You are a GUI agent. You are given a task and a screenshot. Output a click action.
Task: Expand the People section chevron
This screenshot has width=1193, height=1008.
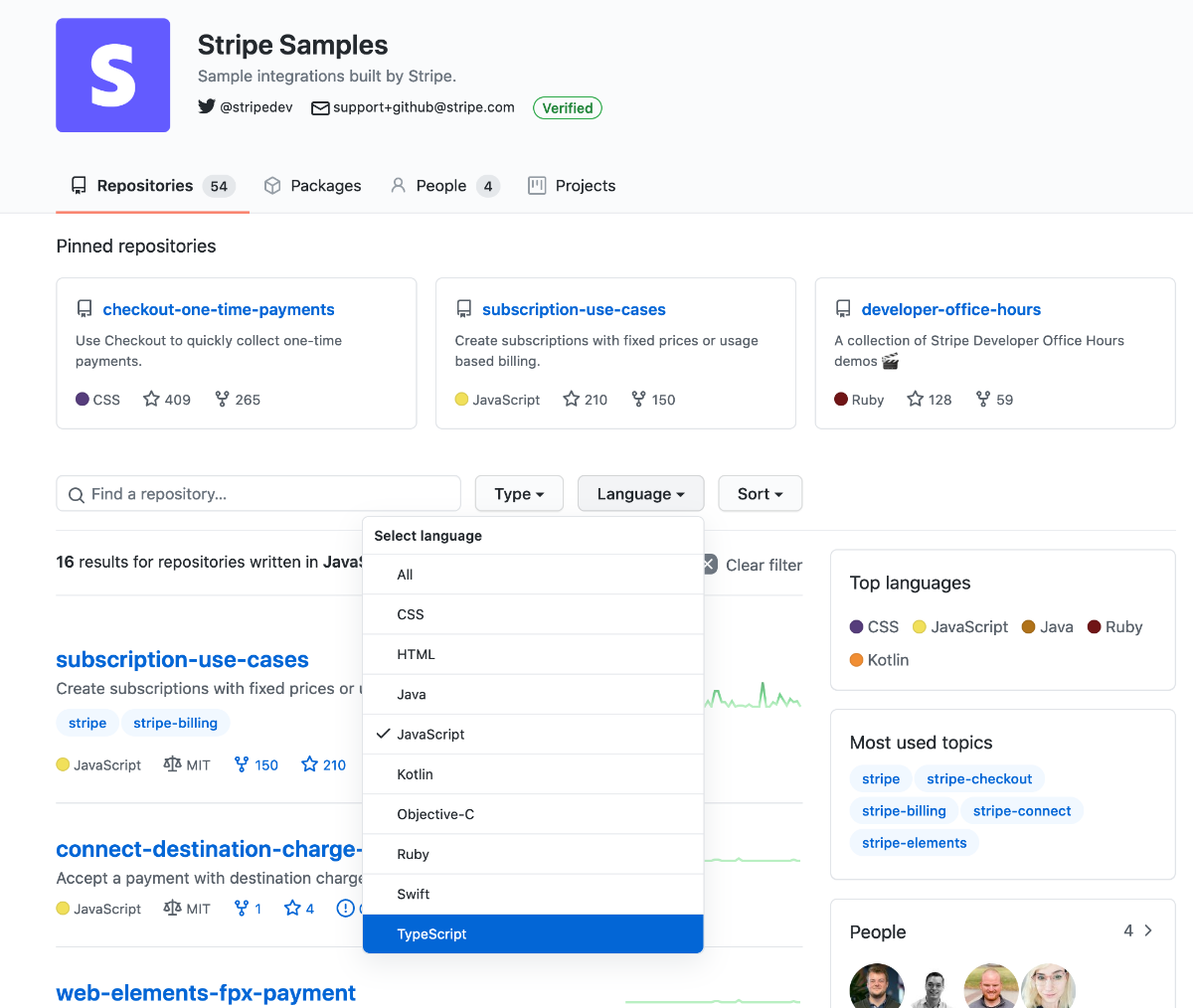1149,930
